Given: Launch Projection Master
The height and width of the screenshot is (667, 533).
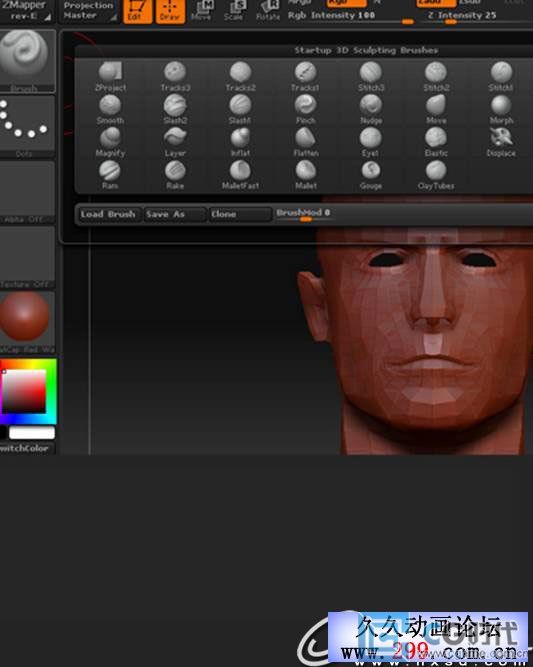Looking at the screenshot, I should (88, 10).
